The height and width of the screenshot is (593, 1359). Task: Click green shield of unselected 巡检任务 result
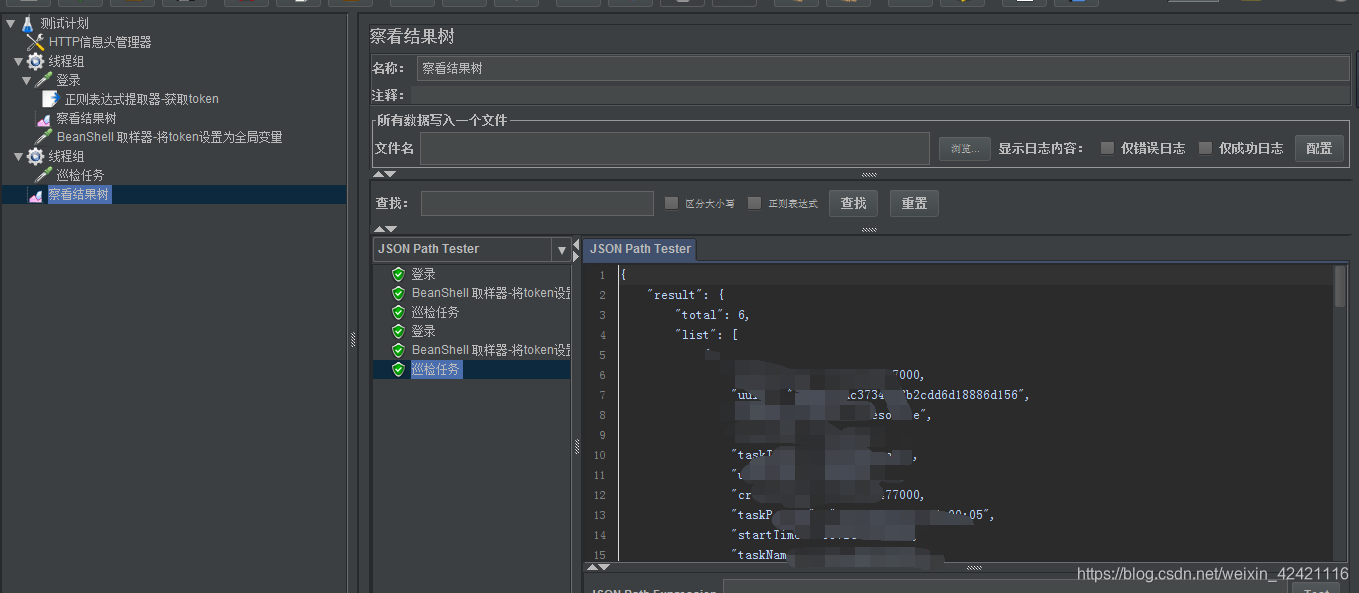coord(398,312)
